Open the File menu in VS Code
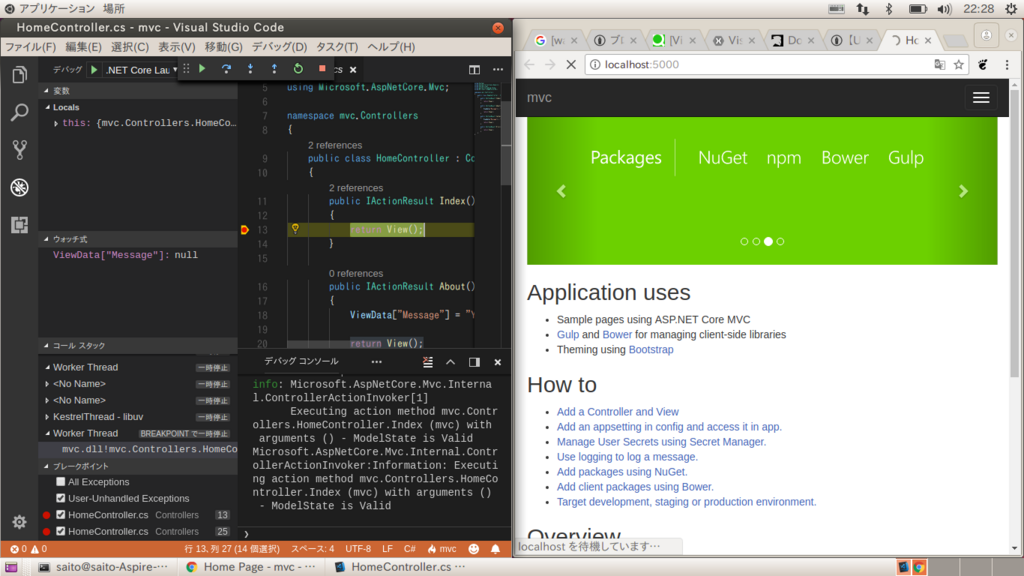The image size is (1024, 576). coord(31,47)
